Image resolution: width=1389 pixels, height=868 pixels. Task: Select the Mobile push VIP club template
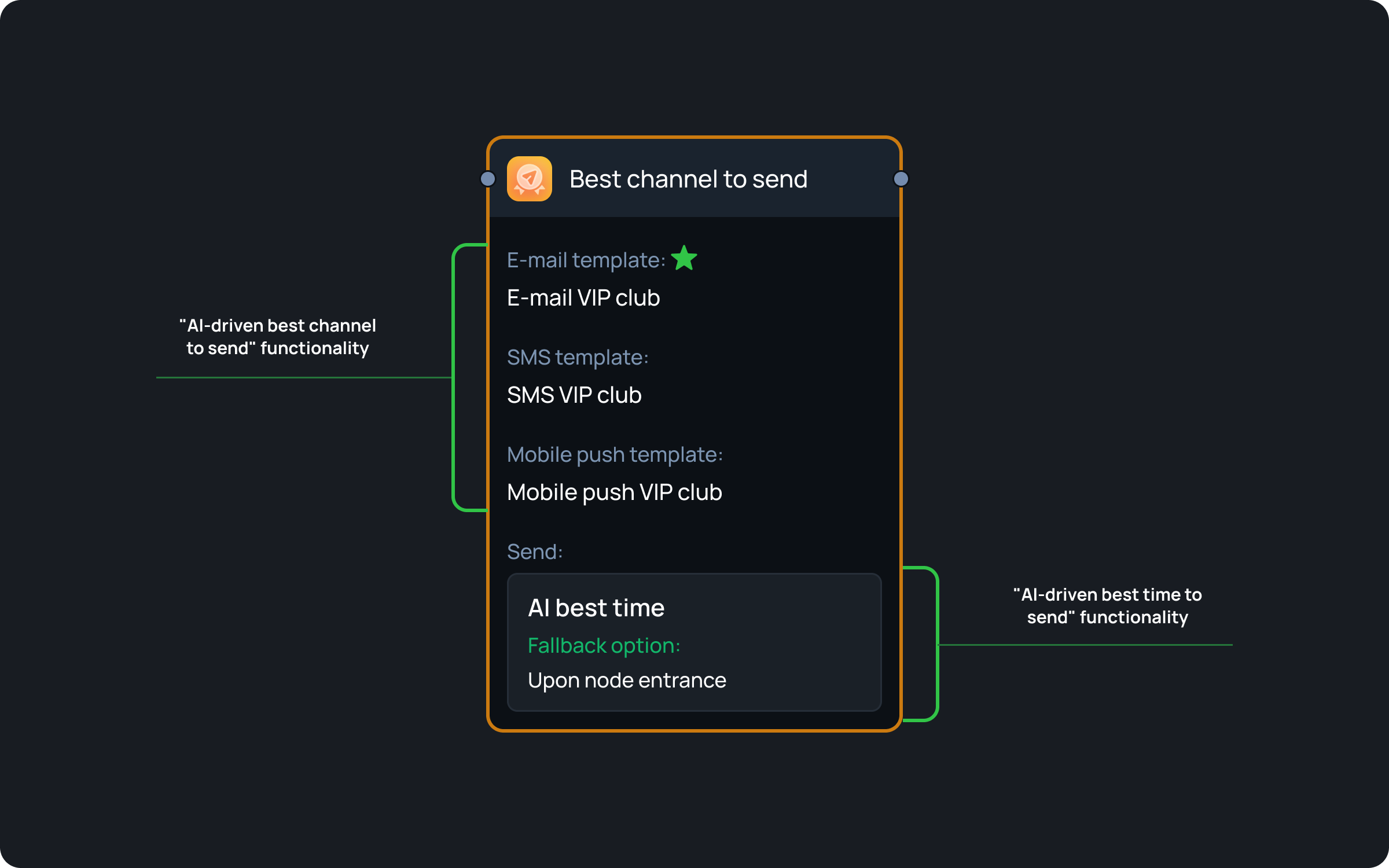tap(614, 492)
